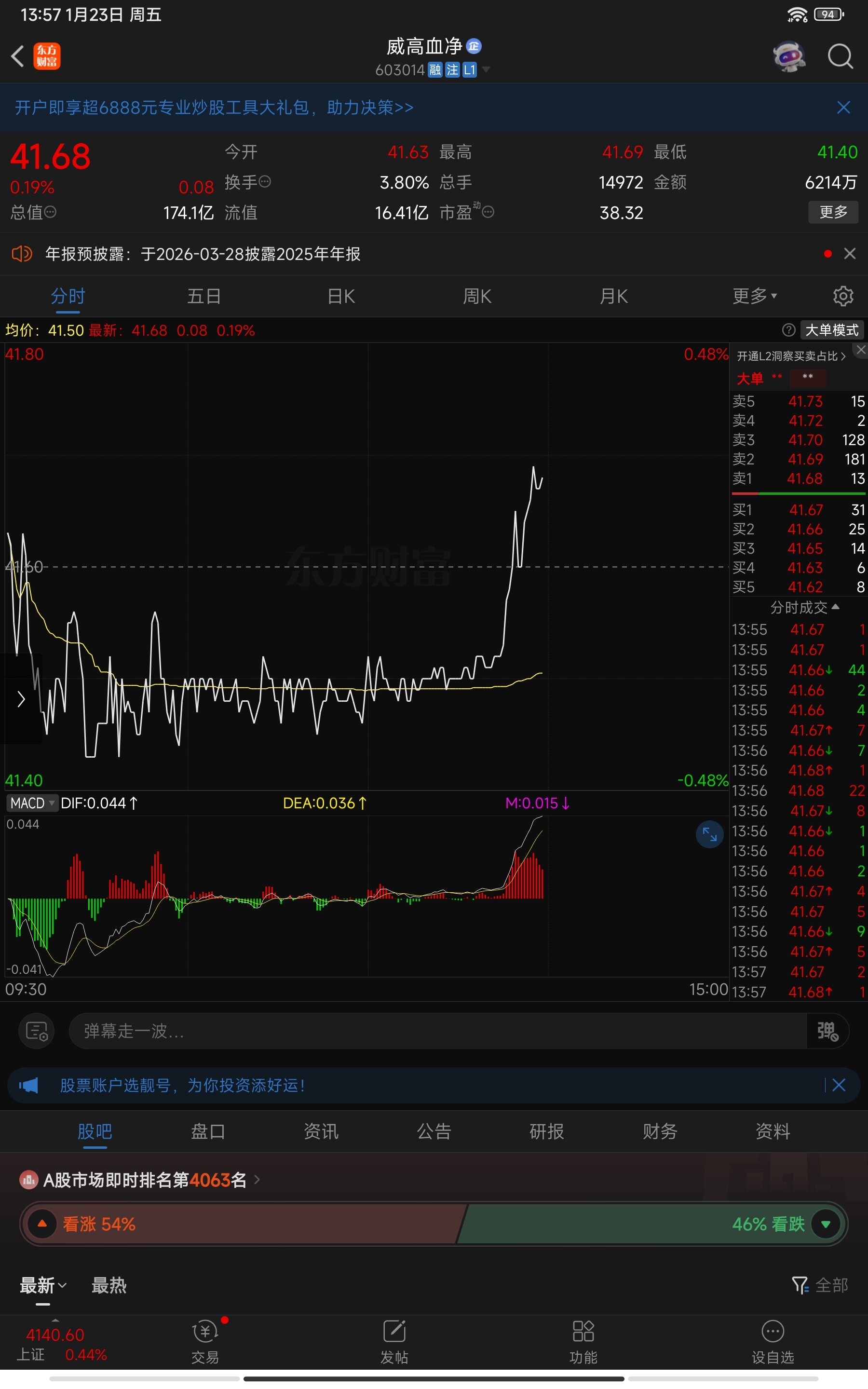The image size is (868, 1389).
Task: Close the 股票账户选靓号 banner
Action: pyautogui.click(x=838, y=1085)
